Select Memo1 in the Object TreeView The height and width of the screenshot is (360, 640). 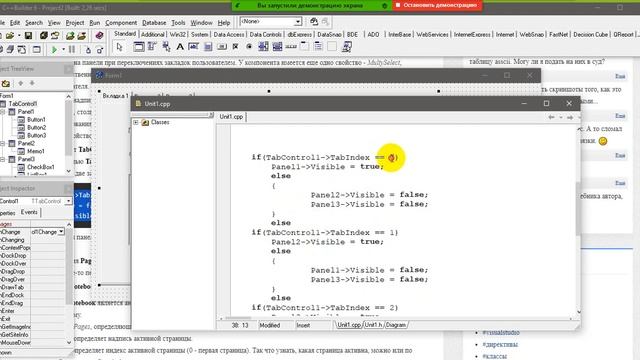pyautogui.click(x=36, y=151)
